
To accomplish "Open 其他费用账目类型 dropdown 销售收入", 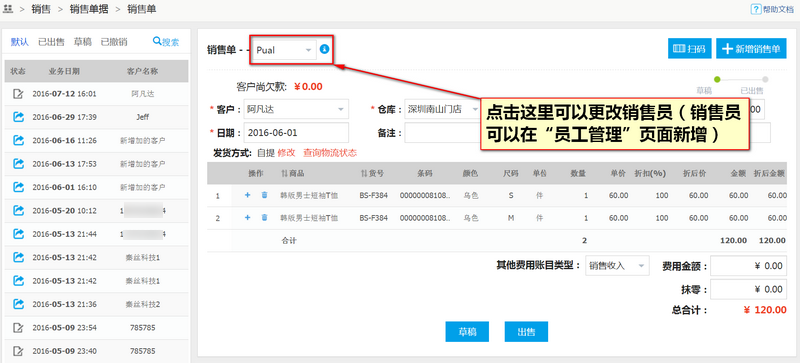I will [x=617, y=266].
